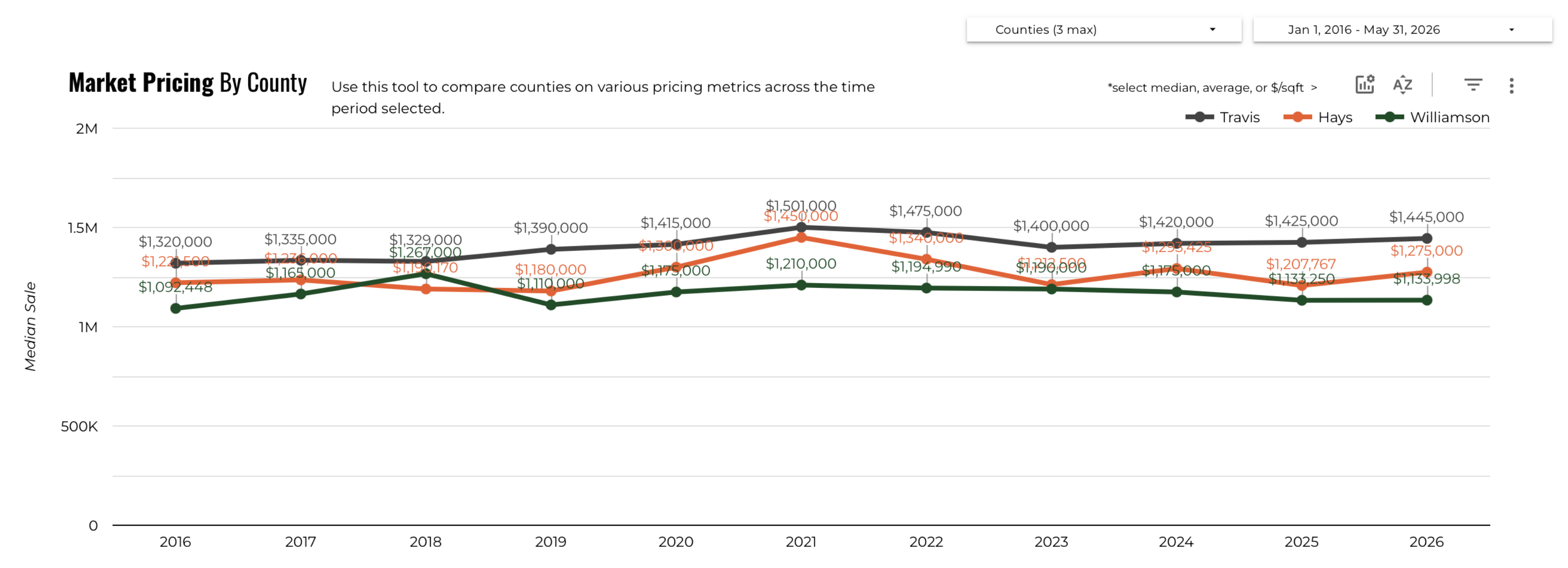Select Hays 2026 data point $1,275,000

[x=1427, y=272]
